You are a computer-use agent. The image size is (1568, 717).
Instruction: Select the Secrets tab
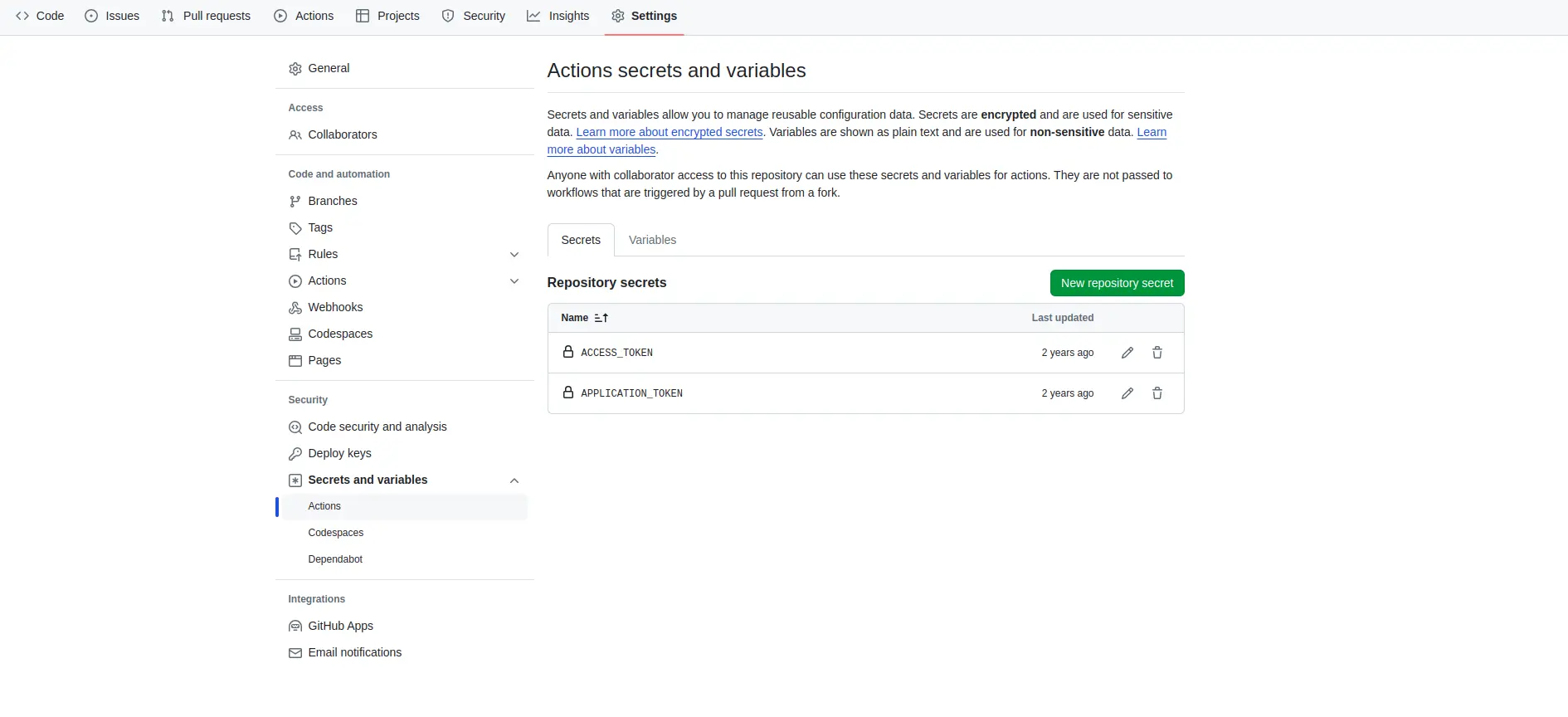coord(581,240)
